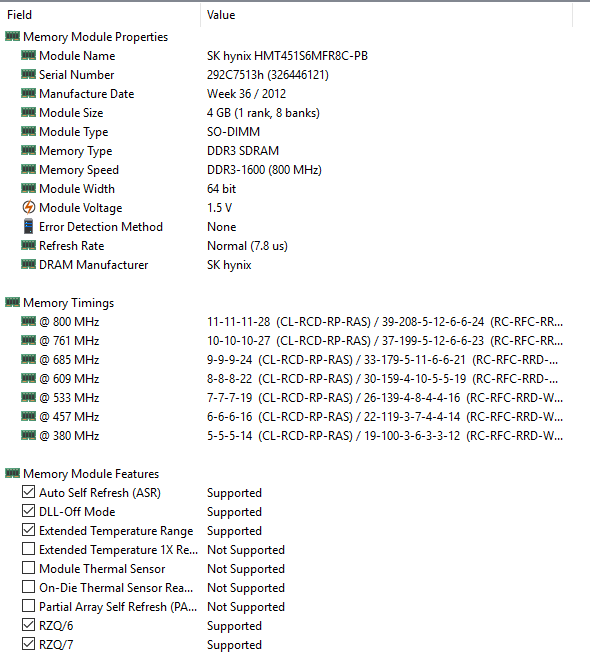Click the @ 761 MHz row icon
590x652 pixels.
pos(28,341)
